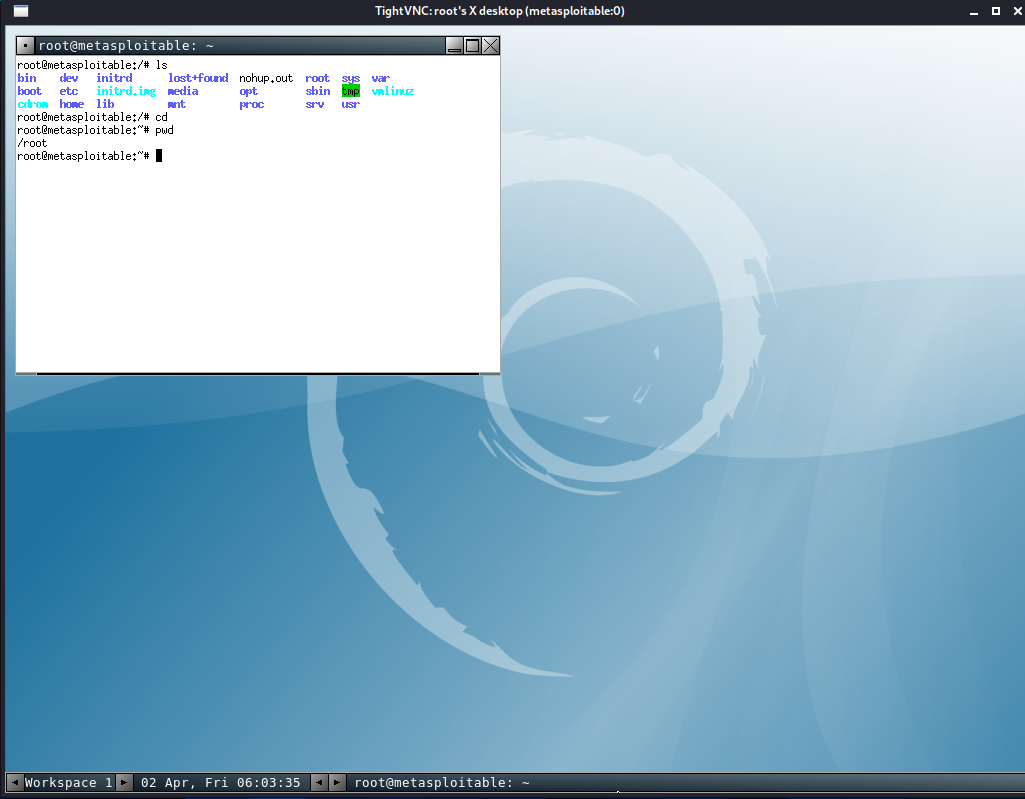Click the 'vmlinuz' link name
The image size is (1025, 799).
click(393, 91)
